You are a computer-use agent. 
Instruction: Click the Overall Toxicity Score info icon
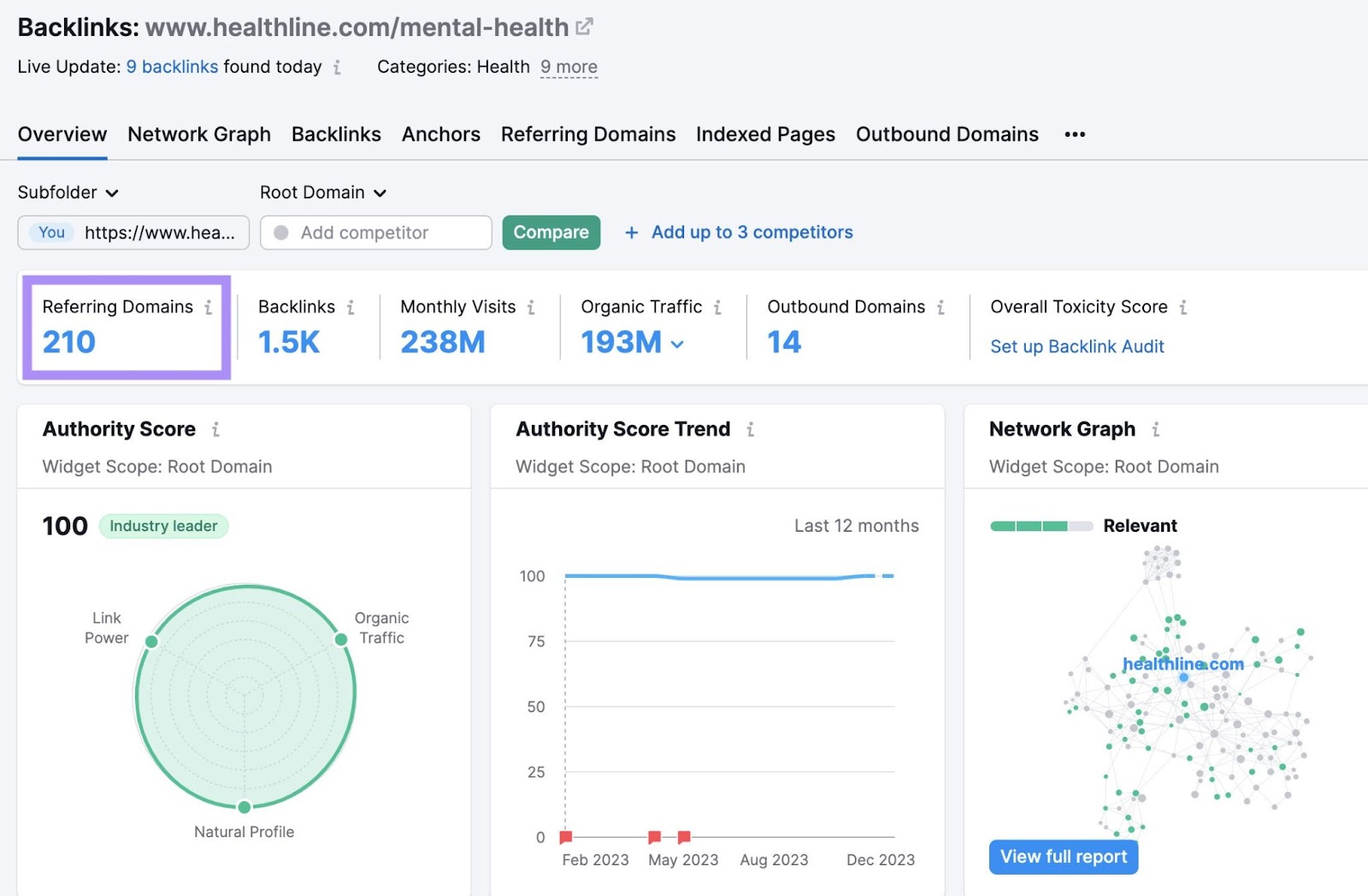(1185, 307)
